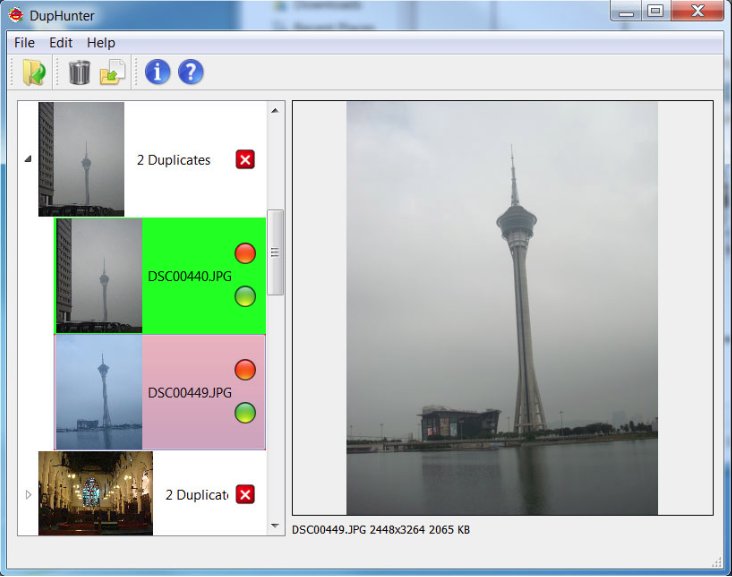Click the list scrollbar thumb
Viewport: 732px width, 577px height.
[275, 253]
